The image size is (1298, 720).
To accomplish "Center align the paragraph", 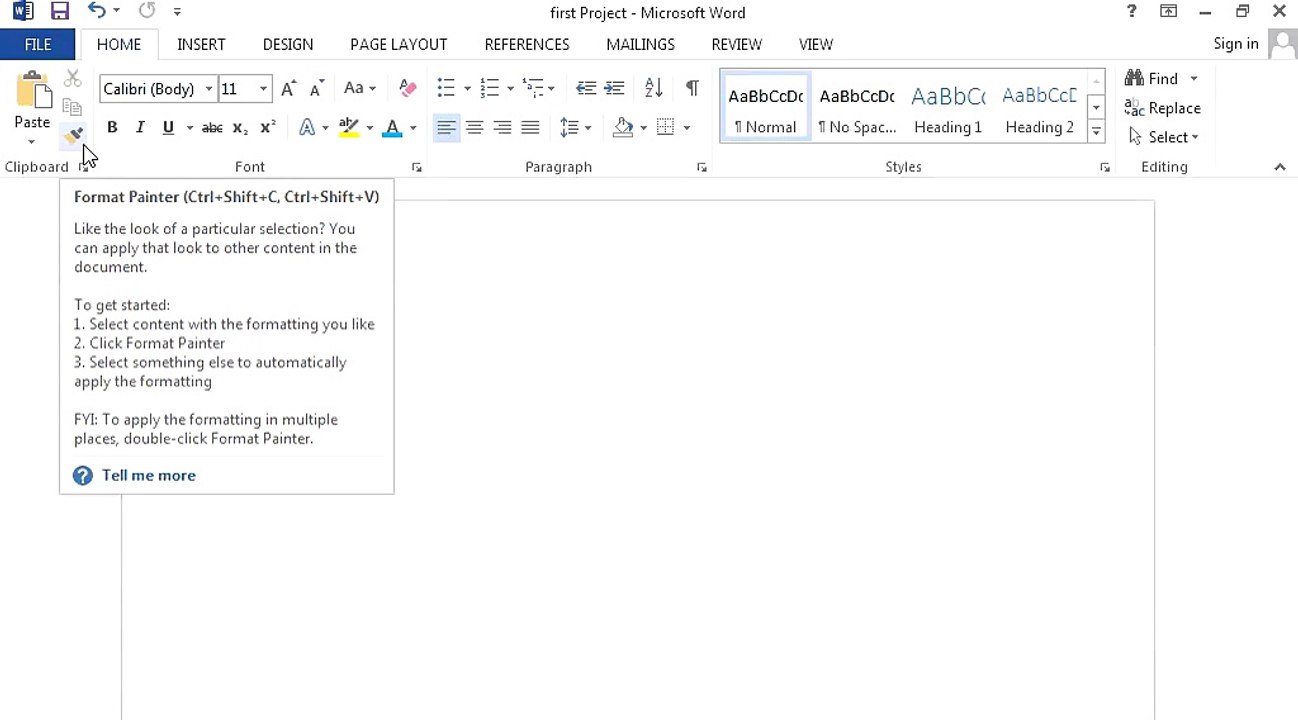I will click(474, 127).
